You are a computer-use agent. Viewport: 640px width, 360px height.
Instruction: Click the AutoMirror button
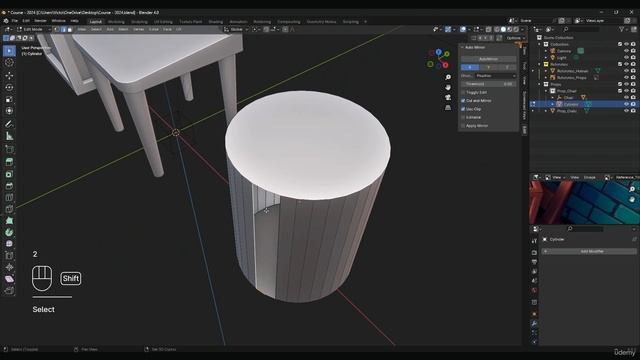(489, 59)
